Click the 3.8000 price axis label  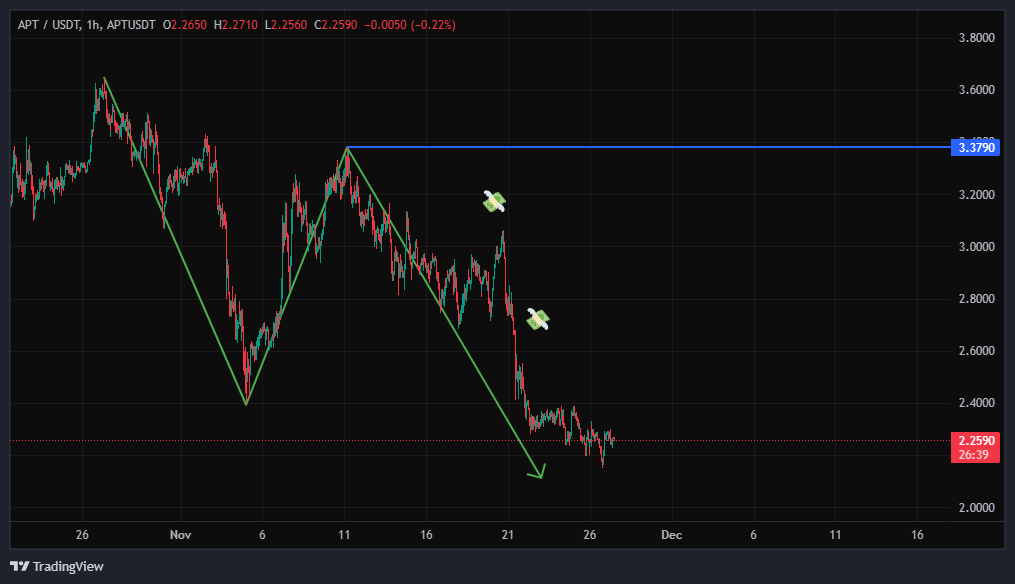975,38
